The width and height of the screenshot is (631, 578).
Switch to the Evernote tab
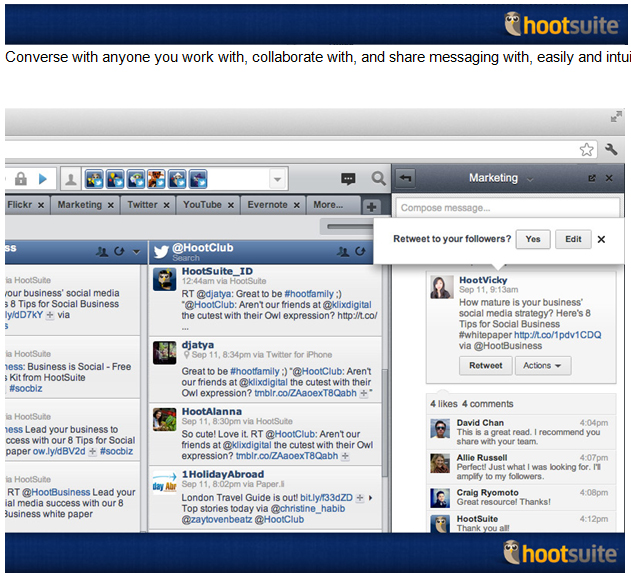pyautogui.click(x=267, y=205)
